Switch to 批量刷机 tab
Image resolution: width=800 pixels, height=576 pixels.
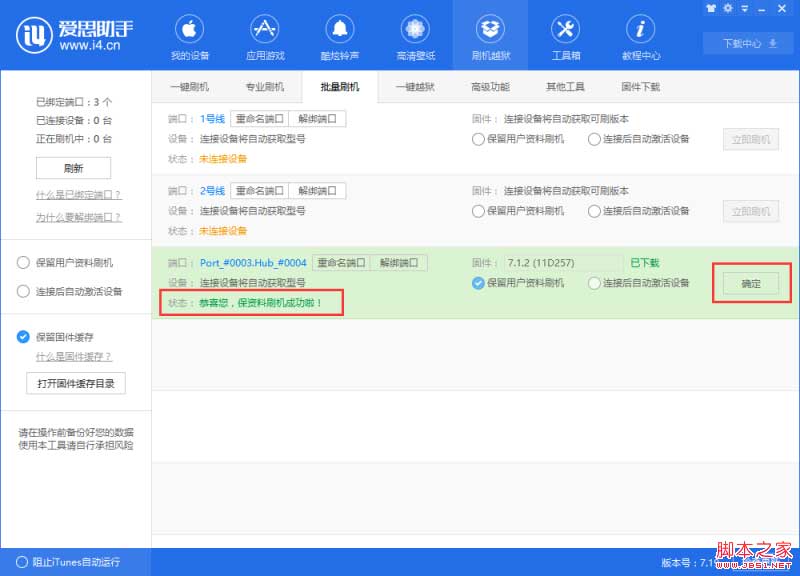point(340,87)
